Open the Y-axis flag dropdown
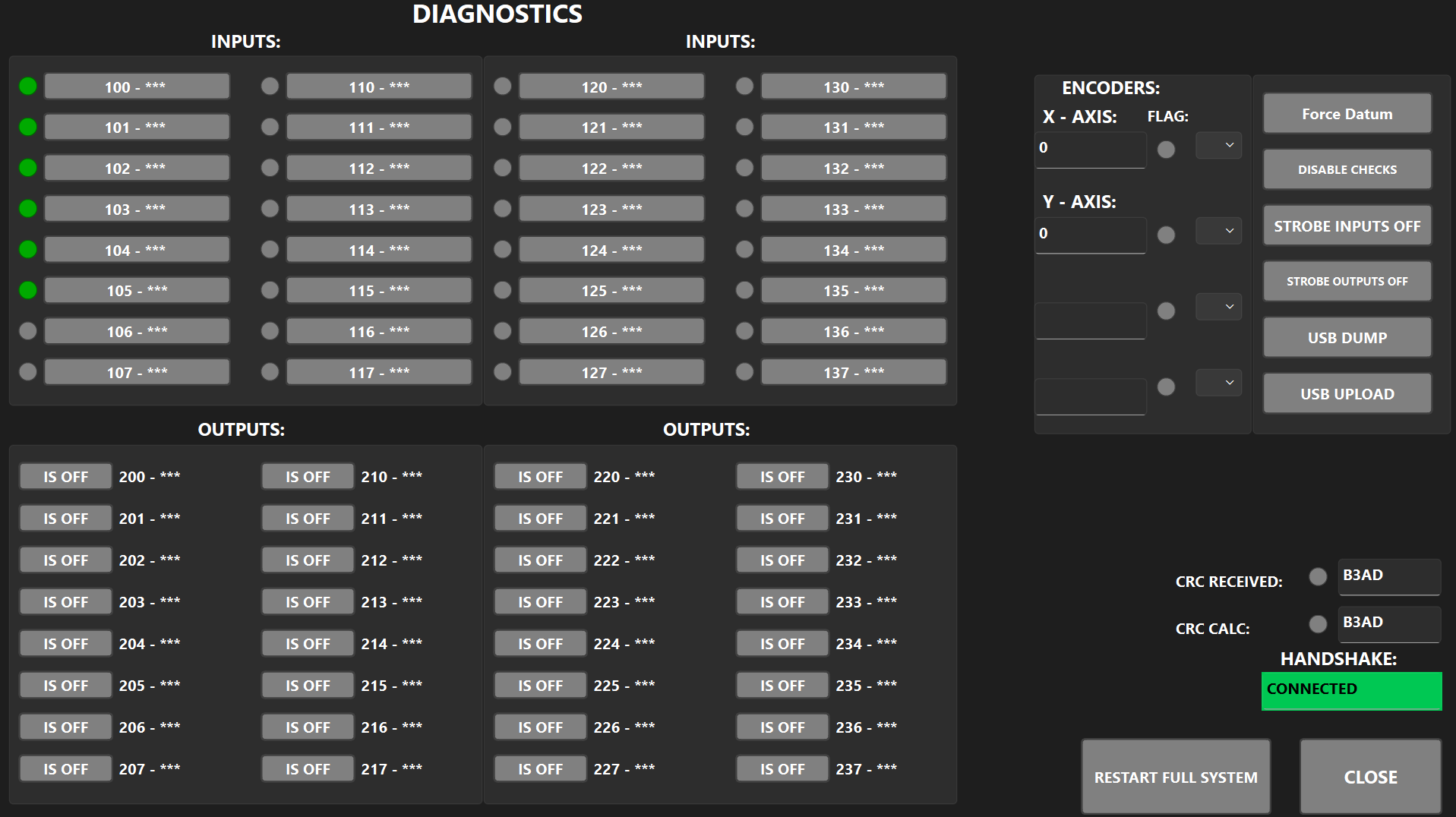Screen dimensions: 1456x817 [1219, 231]
